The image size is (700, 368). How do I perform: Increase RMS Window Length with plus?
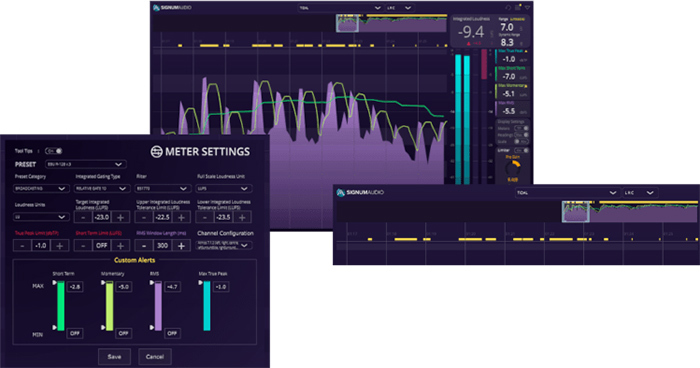tap(181, 246)
